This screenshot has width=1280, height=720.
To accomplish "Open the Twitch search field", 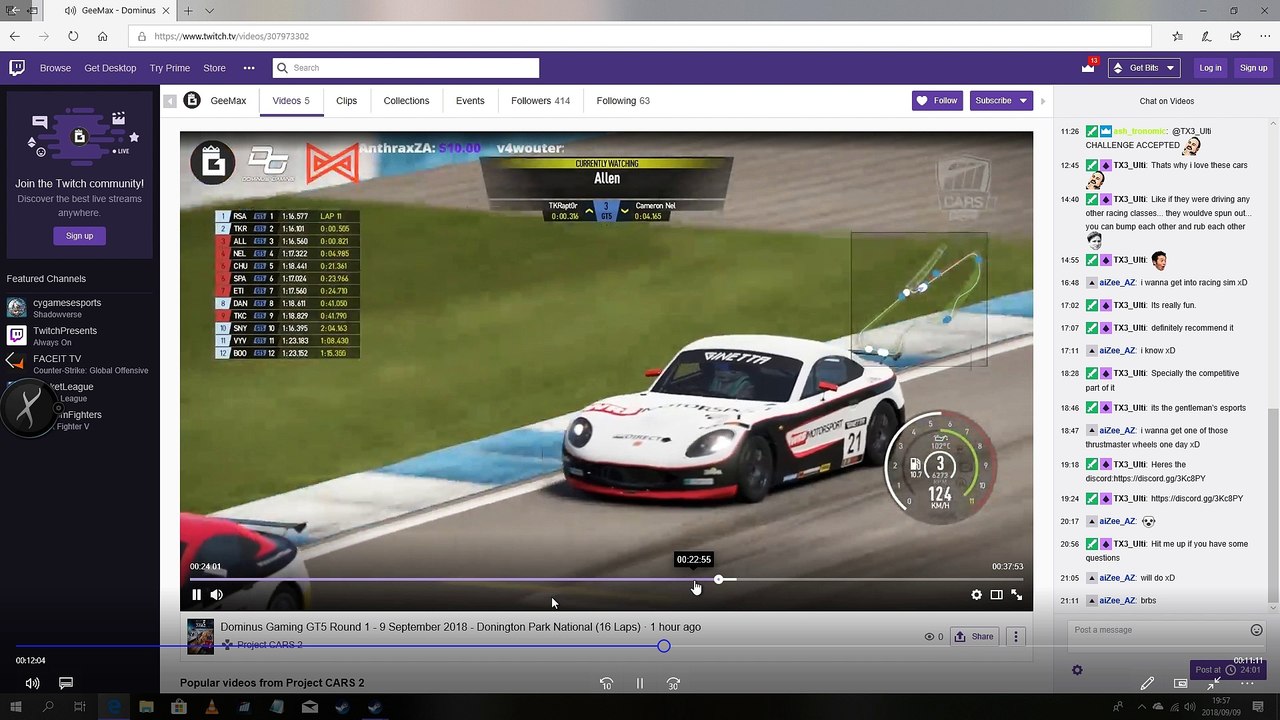I will point(406,68).
